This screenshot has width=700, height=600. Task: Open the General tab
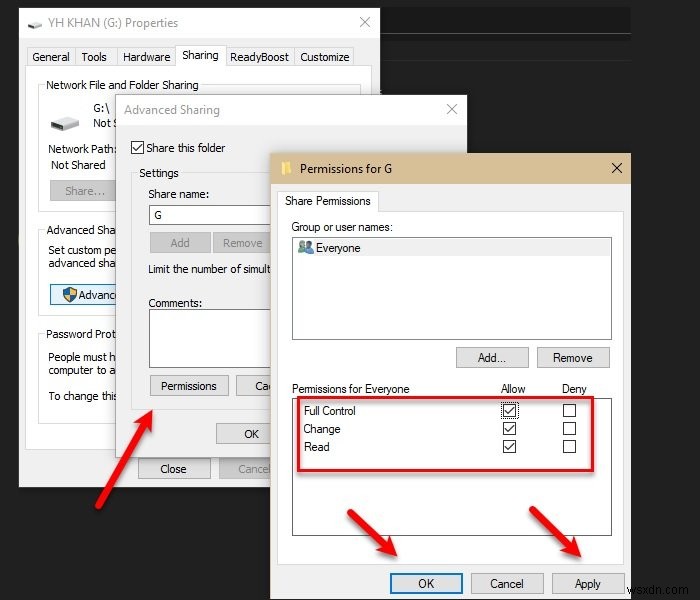click(51, 57)
